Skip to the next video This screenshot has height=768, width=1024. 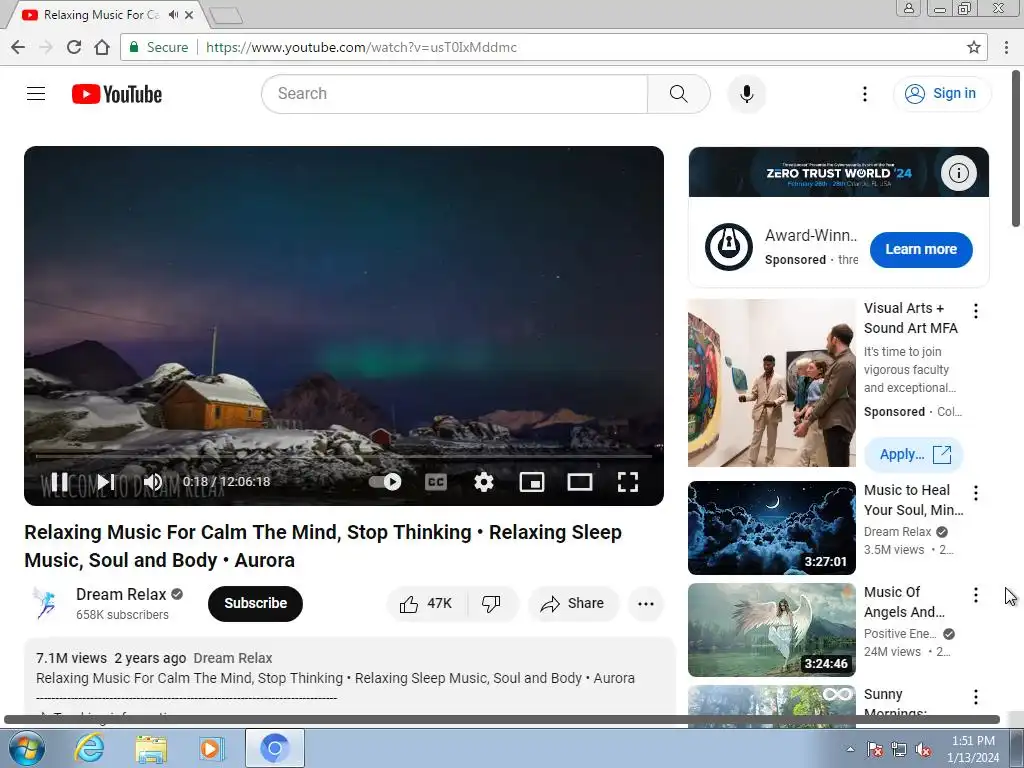106,482
